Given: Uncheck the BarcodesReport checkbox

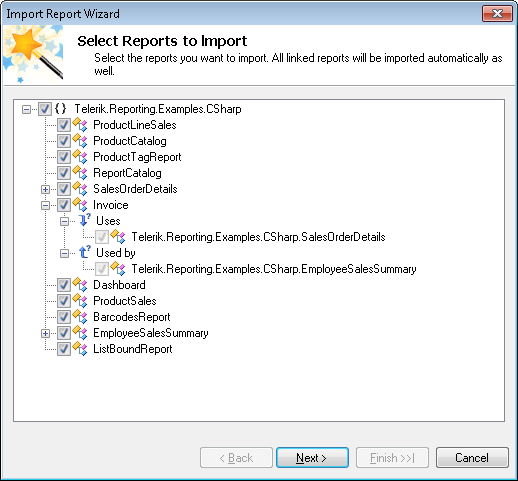Looking at the screenshot, I should [x=64, y=317].
